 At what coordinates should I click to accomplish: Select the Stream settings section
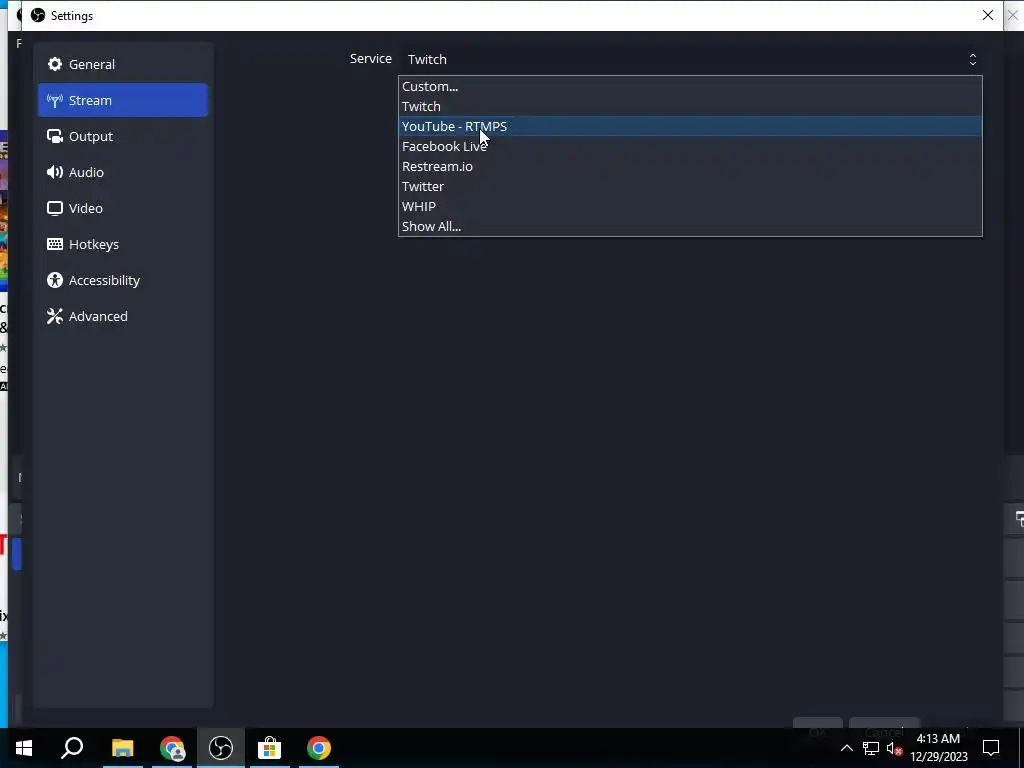(x=123, y=100)
